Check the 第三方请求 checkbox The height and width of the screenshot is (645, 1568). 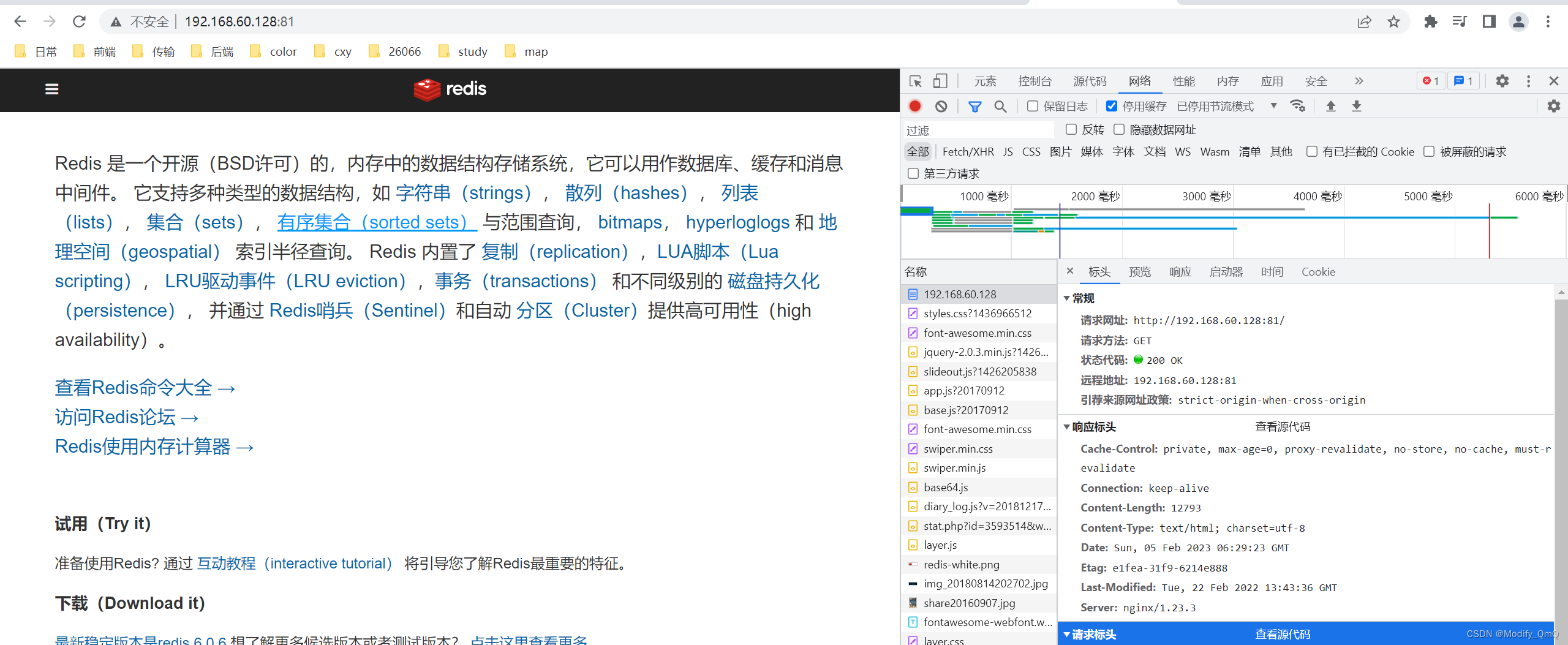913,173
